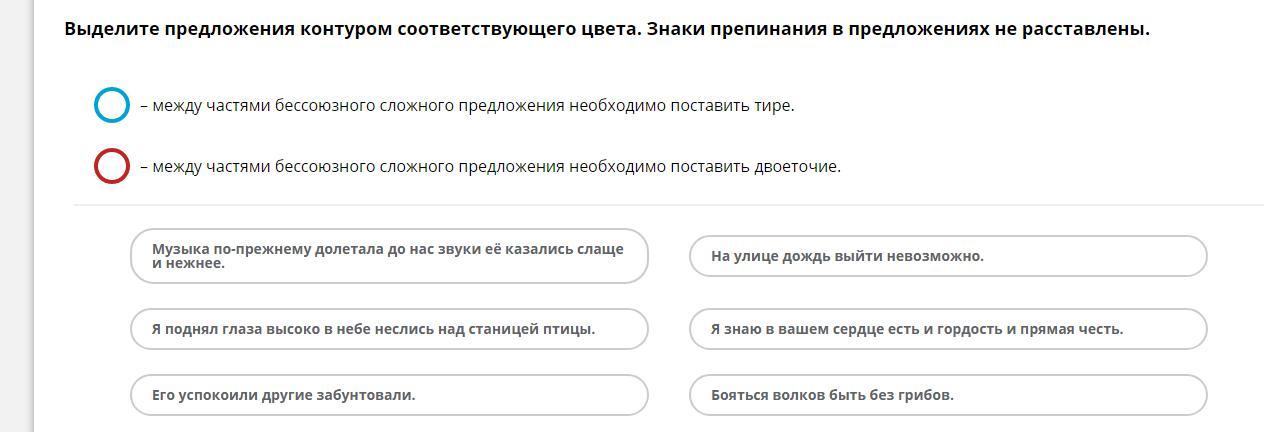The width and height of the screenshot is (1278, 432).
Task: Select the red circle outline color
Action: coord(112,166)
